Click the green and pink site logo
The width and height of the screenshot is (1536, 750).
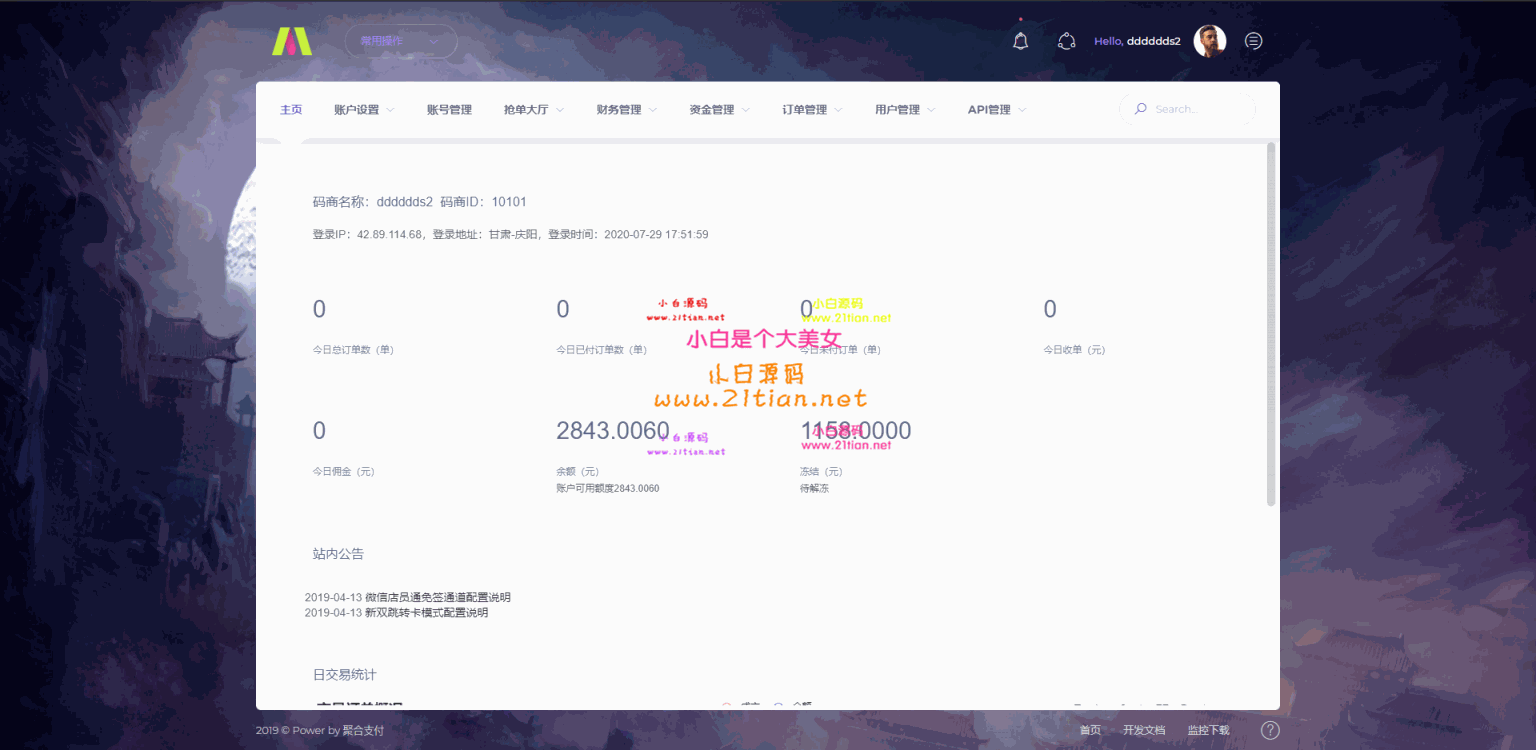pos(292,41)
